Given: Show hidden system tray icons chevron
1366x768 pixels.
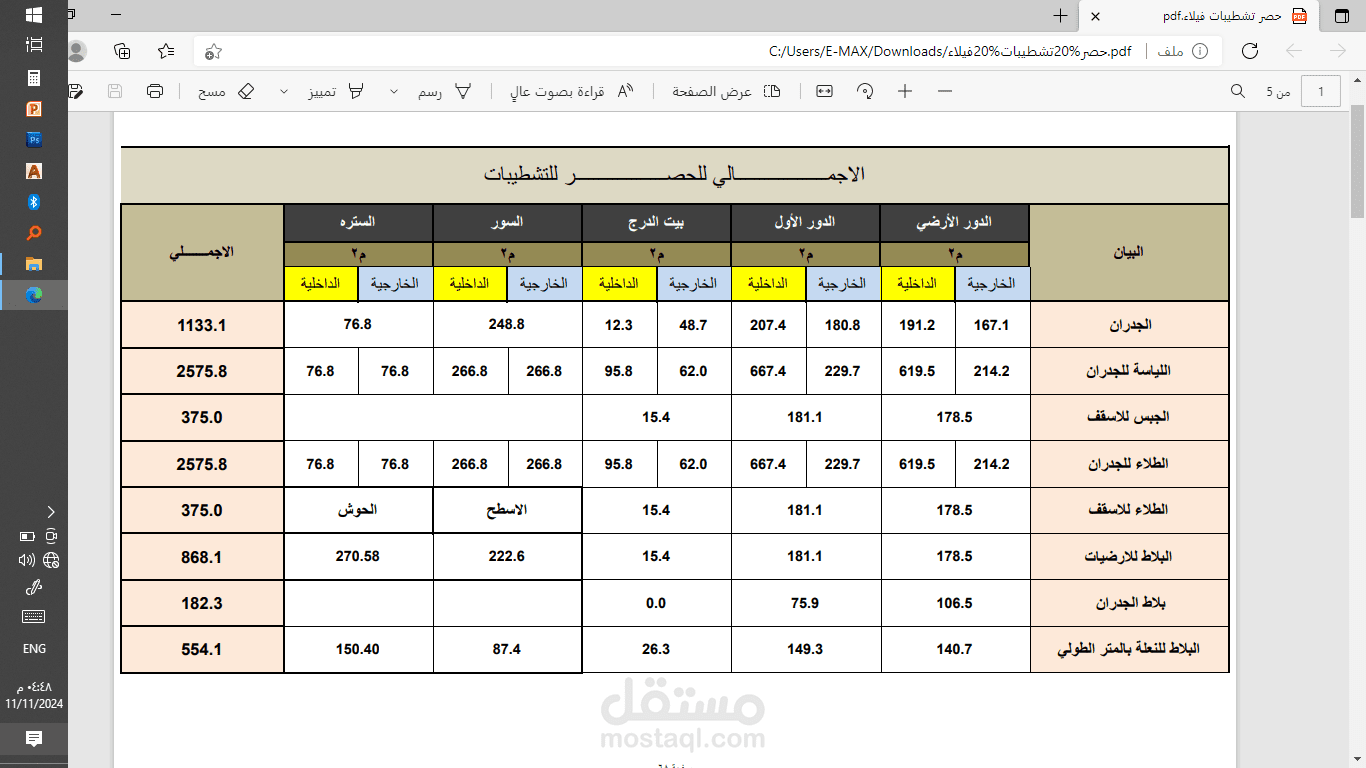Looking at the screenshot, I should (51, 511).
